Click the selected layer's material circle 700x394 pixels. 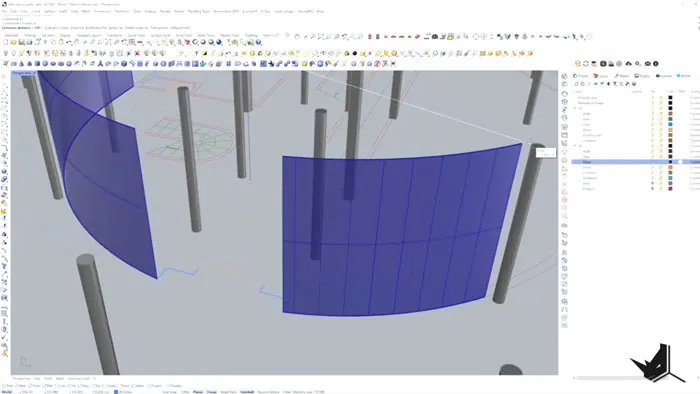point(680,162)
